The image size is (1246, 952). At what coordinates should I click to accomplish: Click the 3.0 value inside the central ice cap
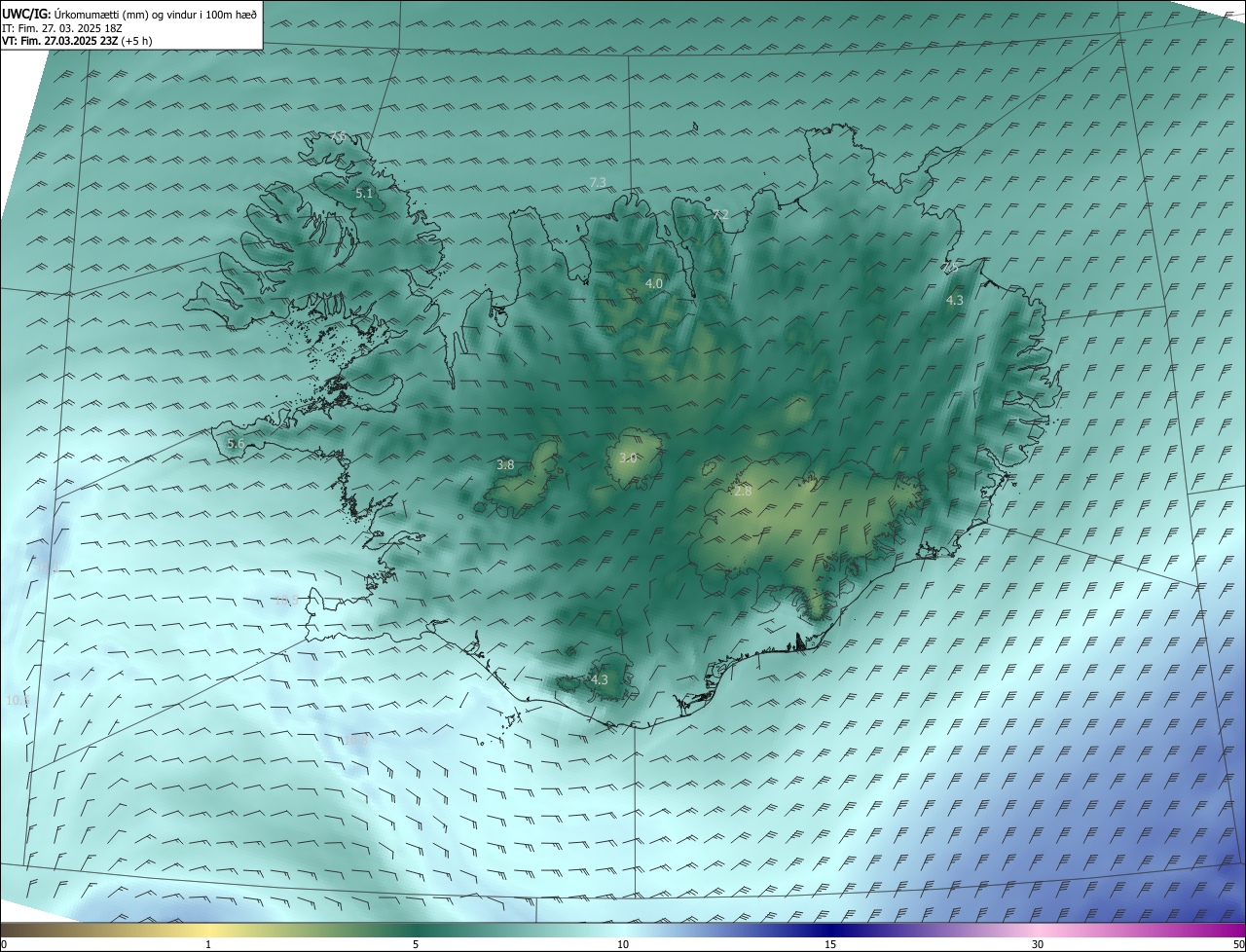(x=628, y=458)
